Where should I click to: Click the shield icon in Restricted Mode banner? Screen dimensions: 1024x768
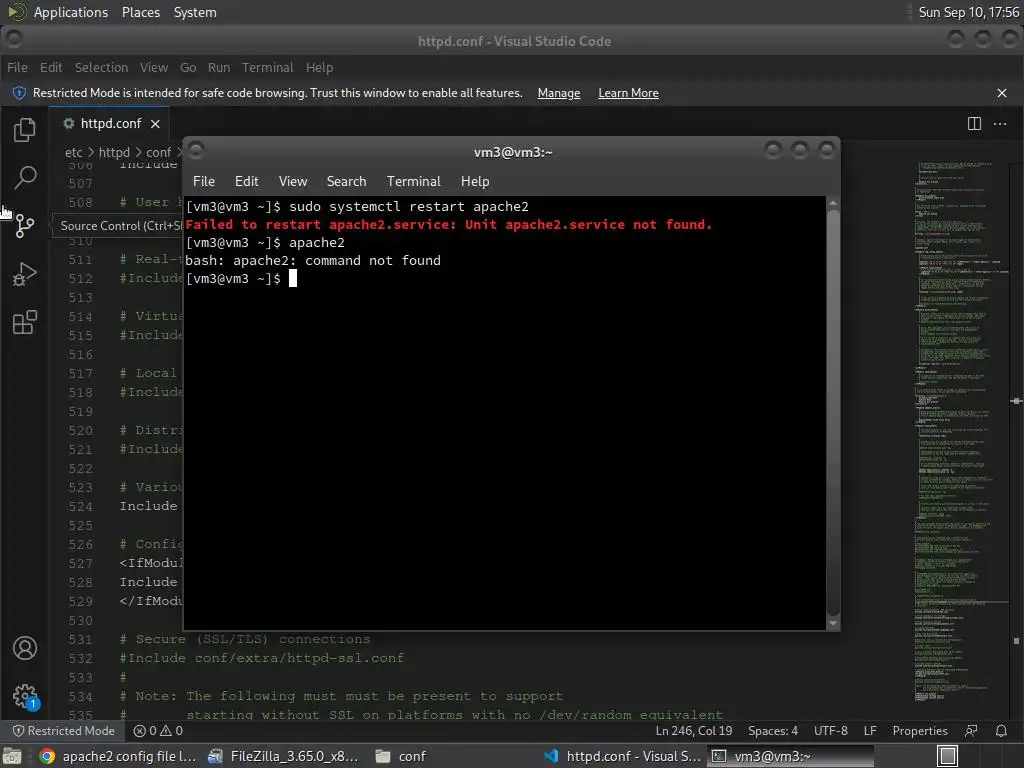[x=19, y=93]
